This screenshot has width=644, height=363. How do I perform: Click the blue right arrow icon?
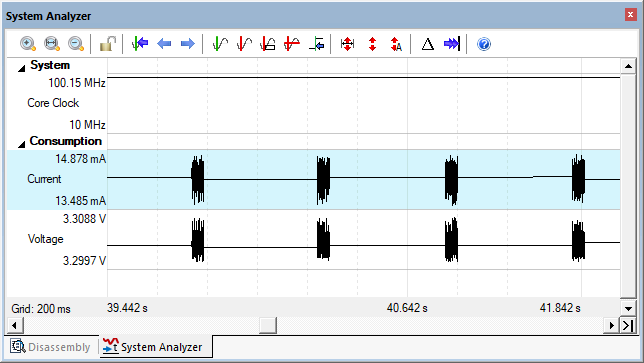tap(188, 44)
